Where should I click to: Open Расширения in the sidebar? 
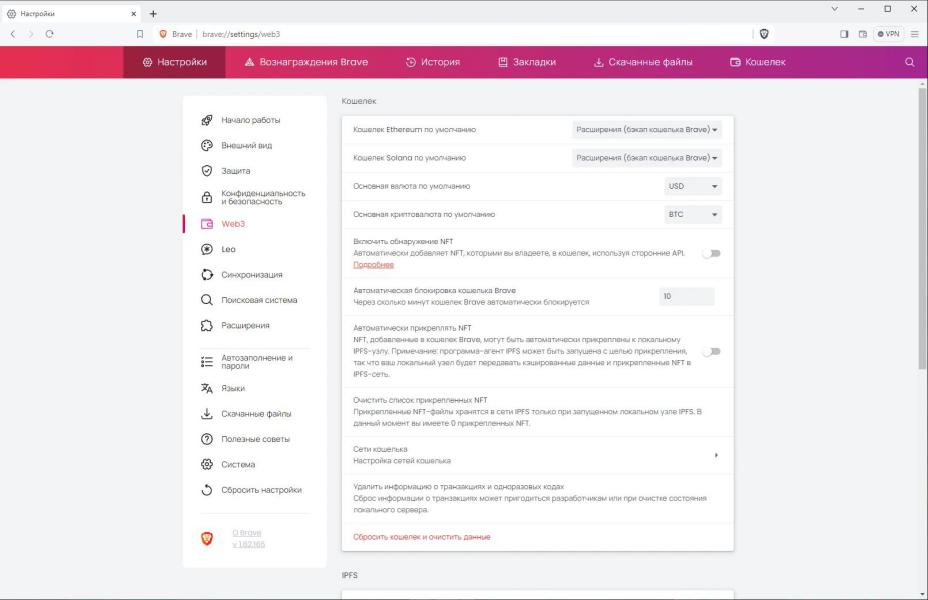click(x=245, y=325)
